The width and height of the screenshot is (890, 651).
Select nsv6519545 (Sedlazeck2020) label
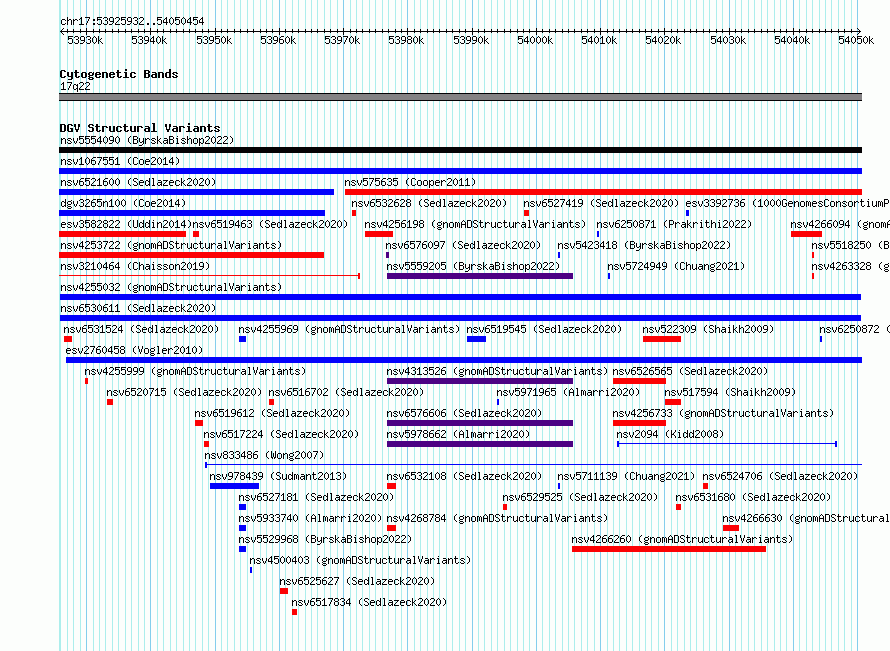click(x=544, y=329)
